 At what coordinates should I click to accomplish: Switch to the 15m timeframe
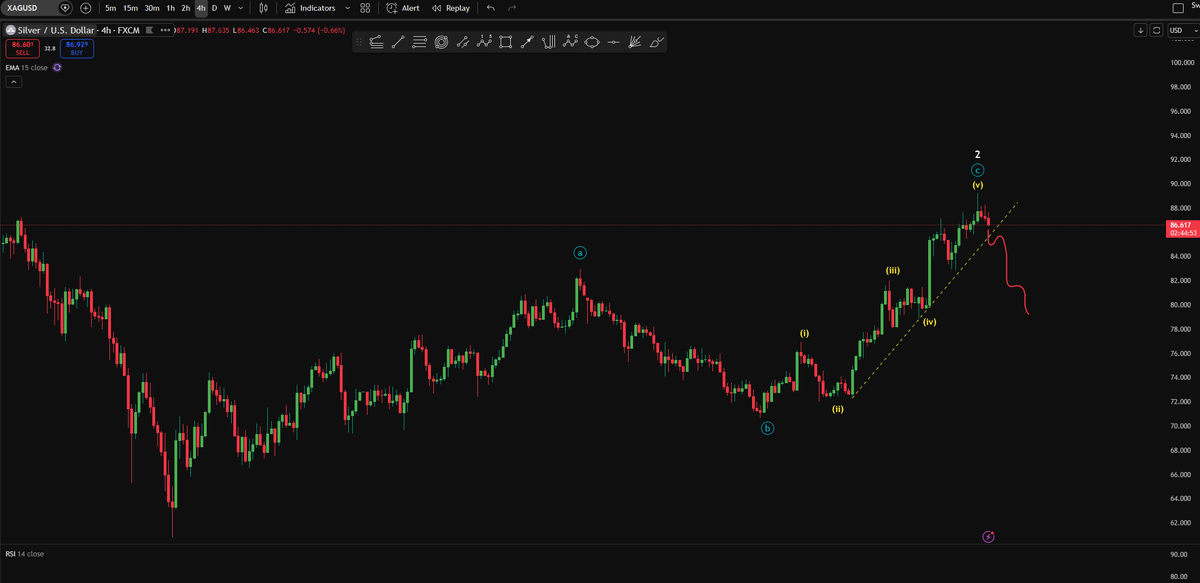[x=130, y=8]
